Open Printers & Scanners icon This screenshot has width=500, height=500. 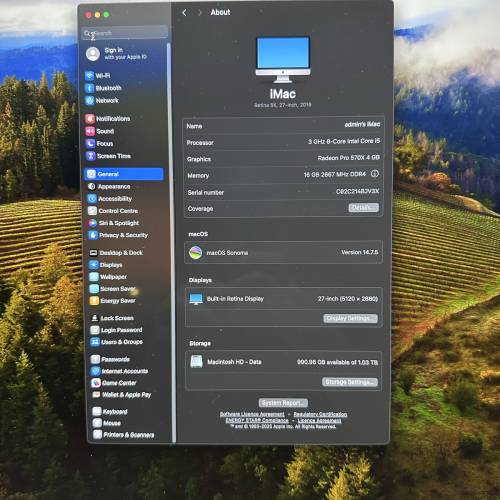point(98,434)
